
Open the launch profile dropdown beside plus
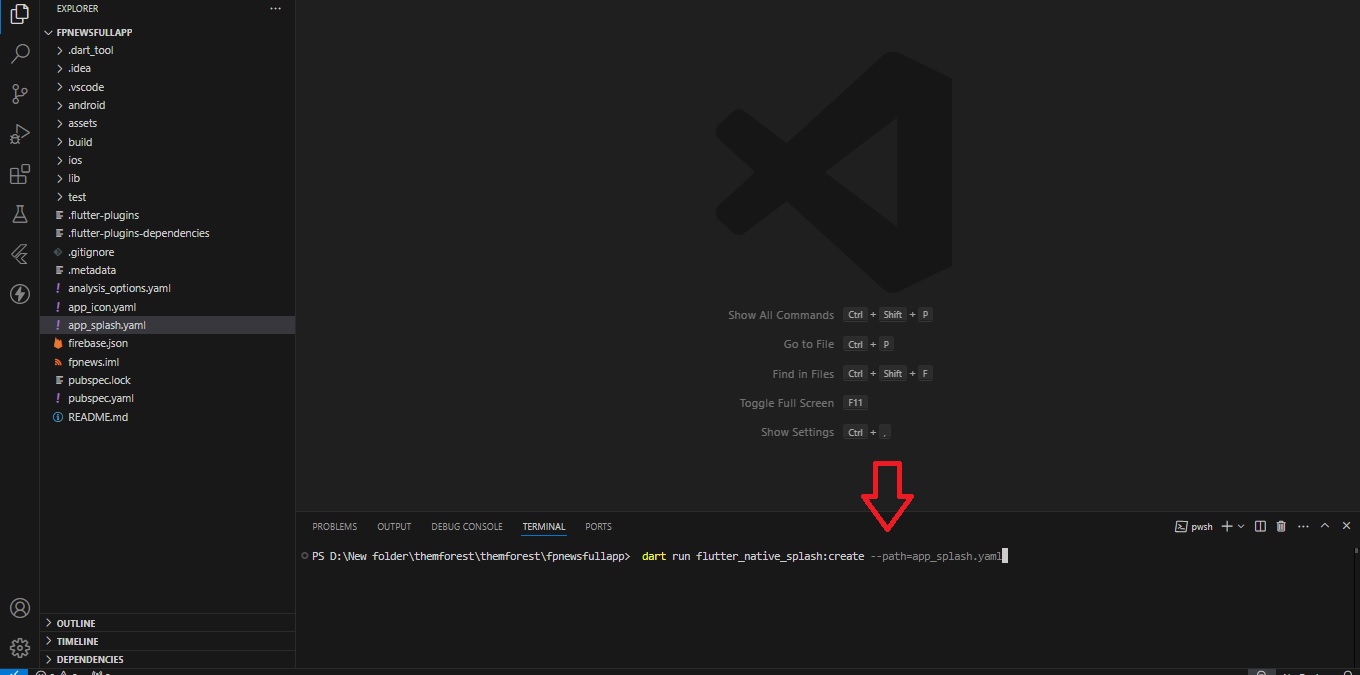coord(1241,526)
